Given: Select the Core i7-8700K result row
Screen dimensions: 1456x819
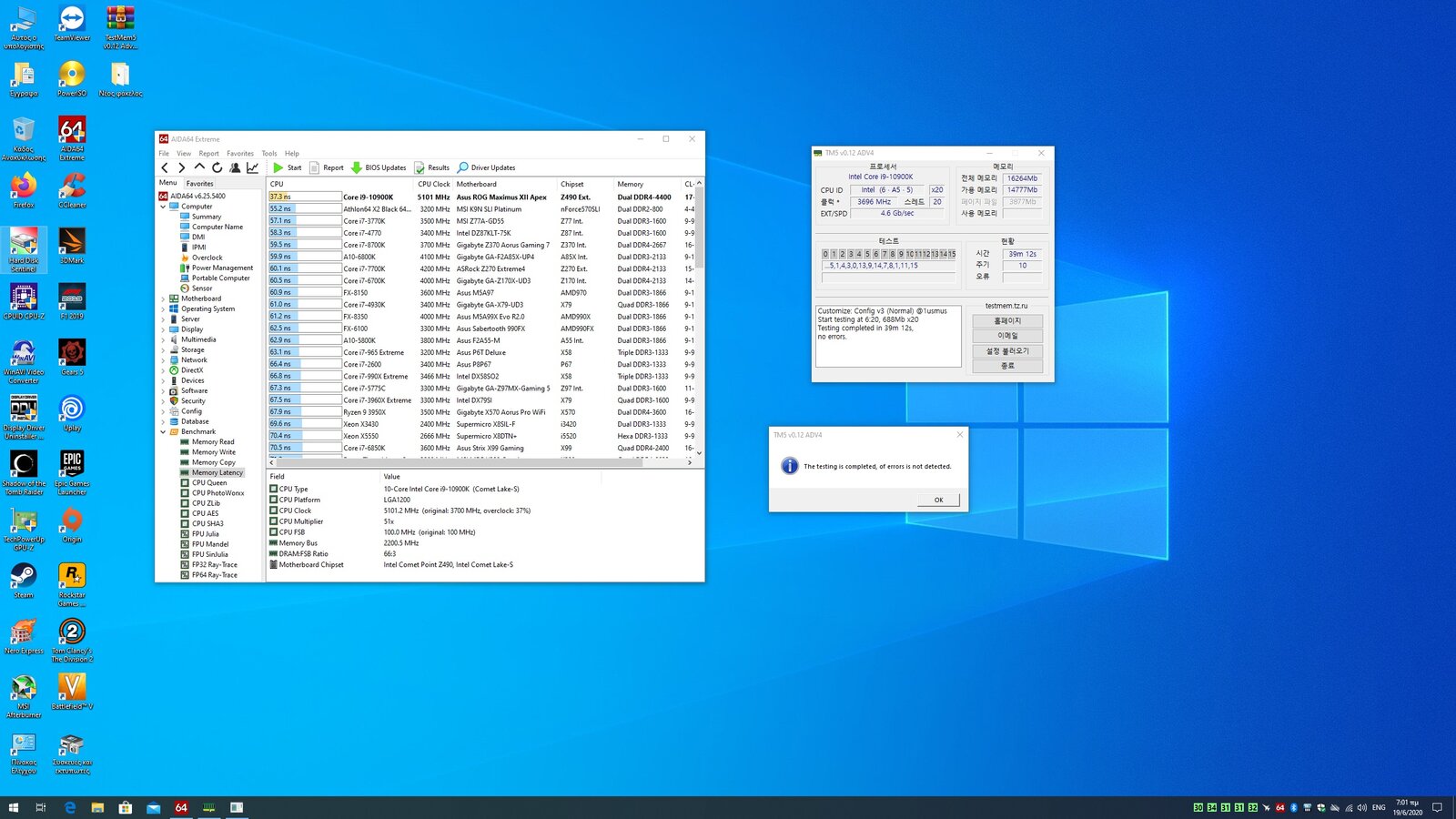Looking at the screenshot, I should point(480,245).
